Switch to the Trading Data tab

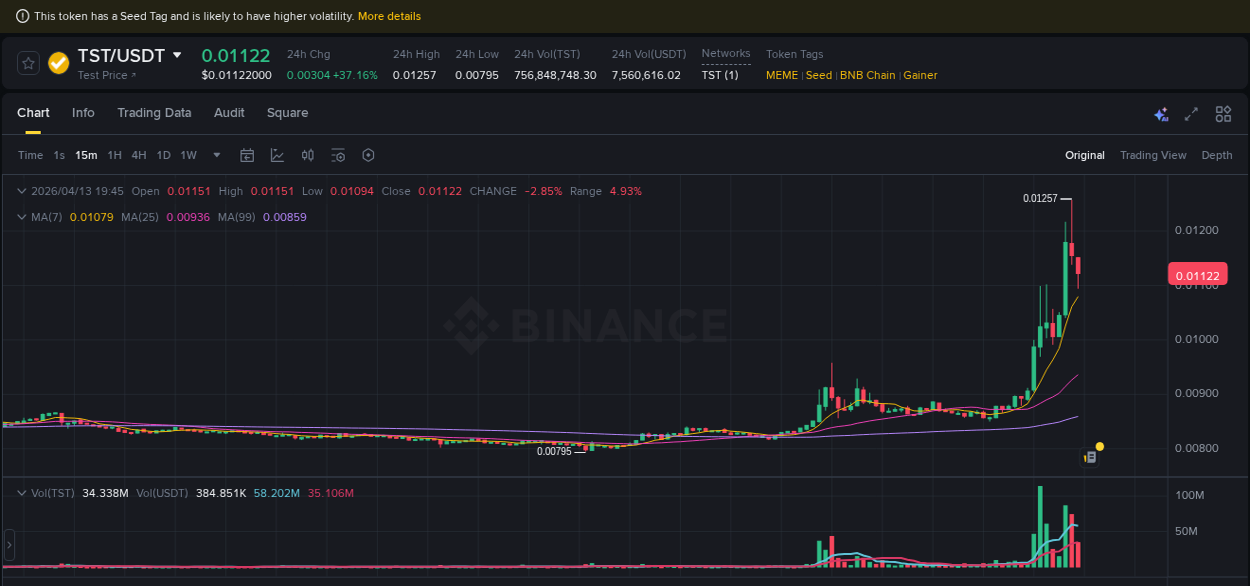(154, 113)
